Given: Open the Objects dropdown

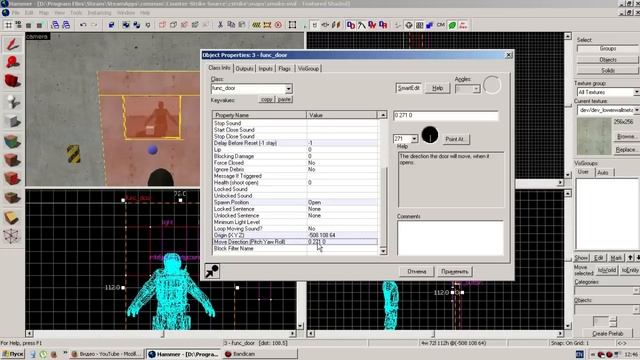Looking at the screenshot, I should [636, 309].
